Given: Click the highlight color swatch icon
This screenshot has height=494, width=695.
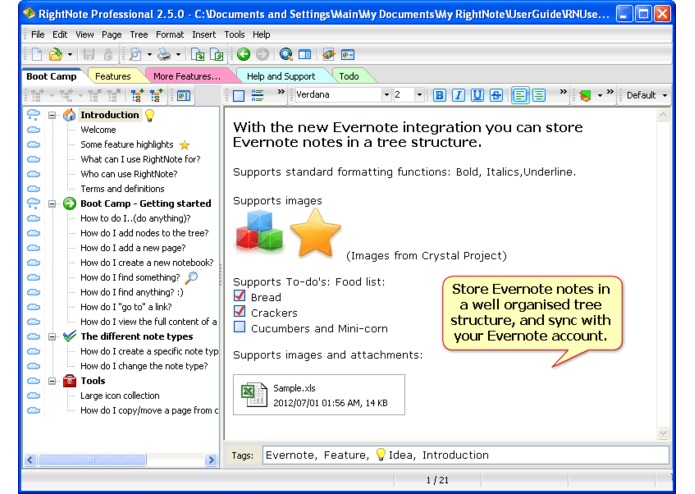Looking at the screenshot, I should pos(585,95).
